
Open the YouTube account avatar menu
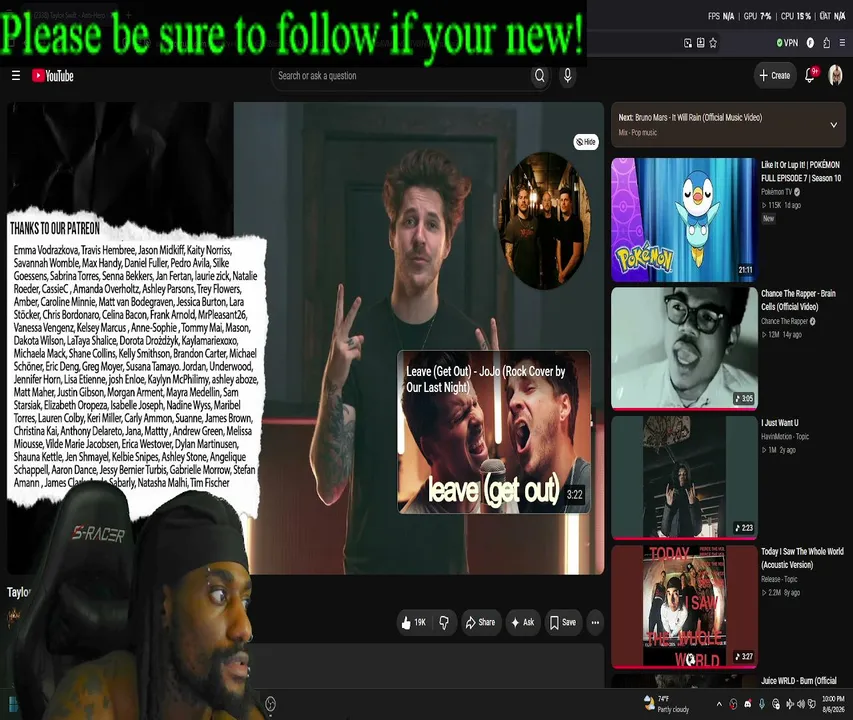(x=835, y=76)
